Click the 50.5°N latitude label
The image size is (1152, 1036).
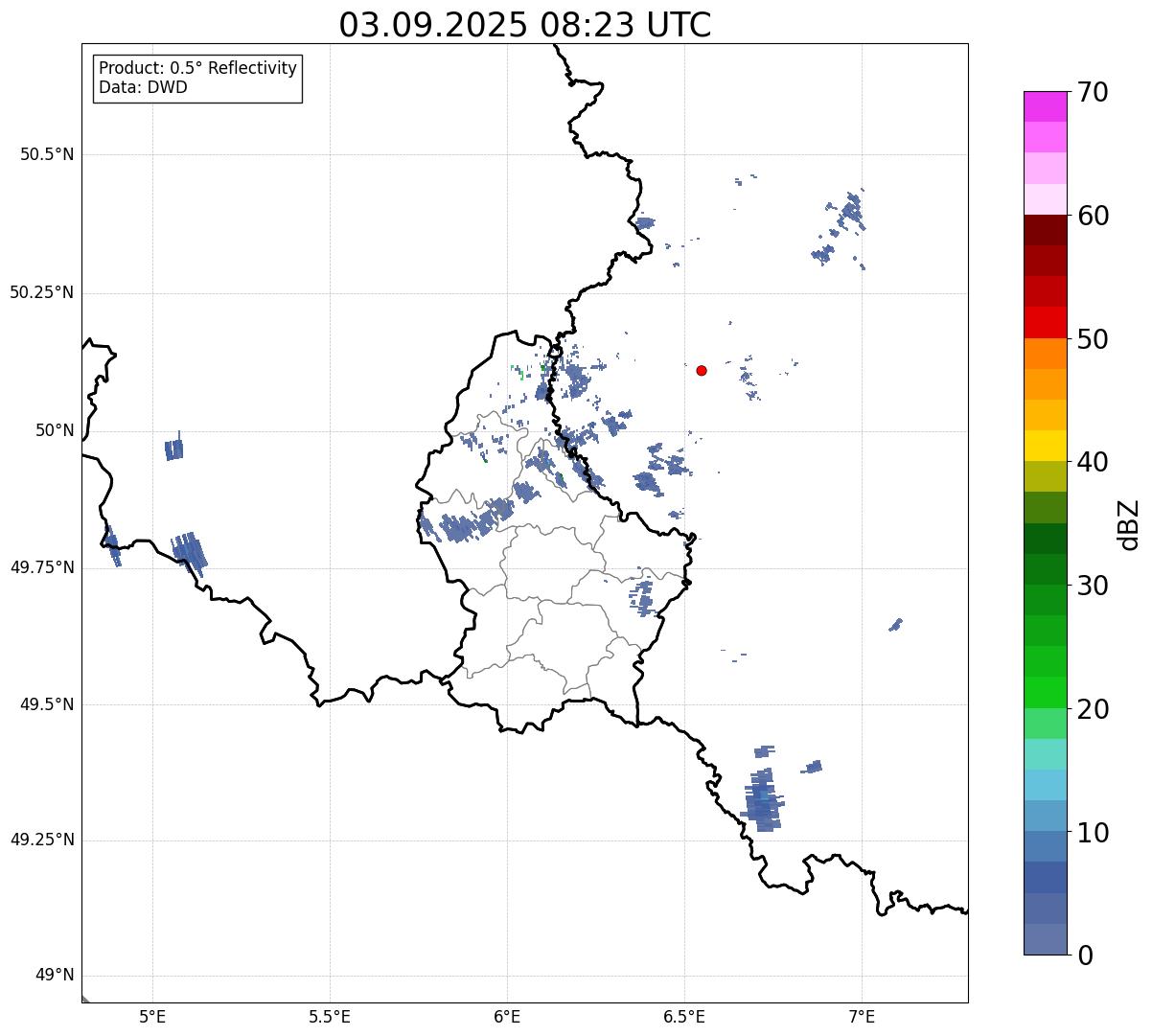pos(47,154)
